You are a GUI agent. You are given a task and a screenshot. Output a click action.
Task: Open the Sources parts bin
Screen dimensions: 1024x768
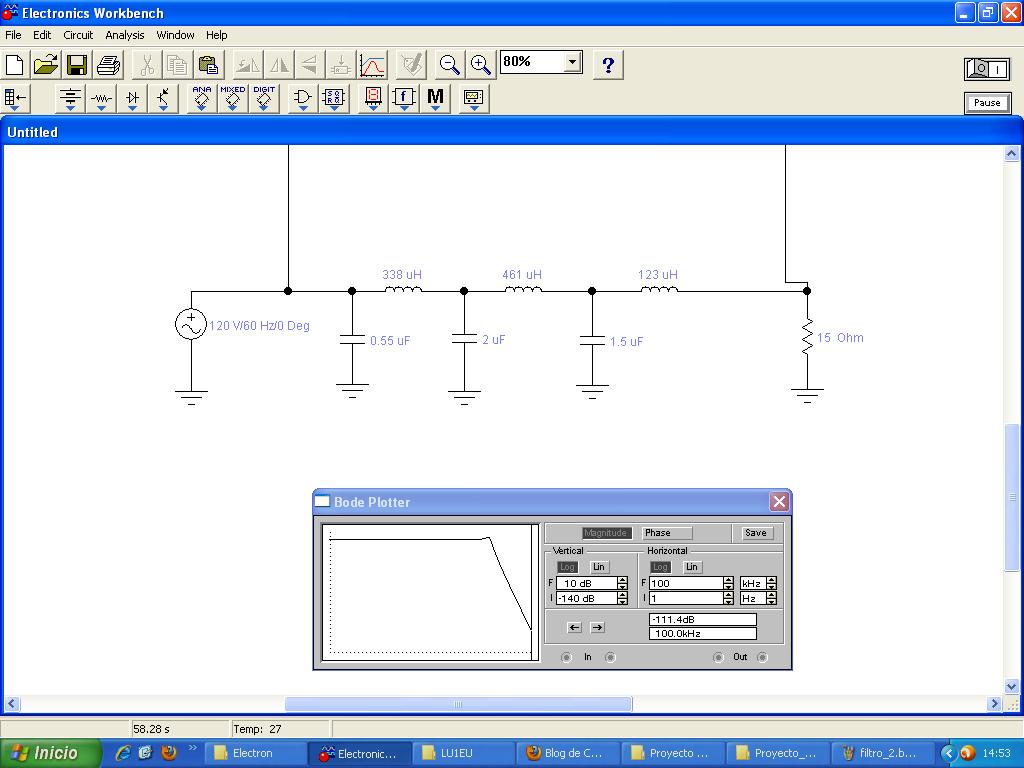69,98
